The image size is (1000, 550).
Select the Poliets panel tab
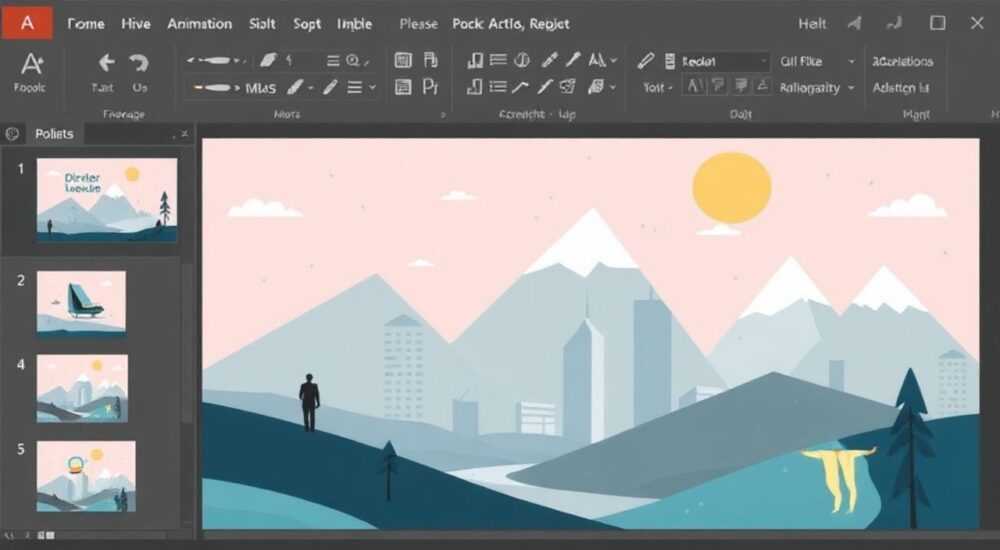tap(54, 134)
